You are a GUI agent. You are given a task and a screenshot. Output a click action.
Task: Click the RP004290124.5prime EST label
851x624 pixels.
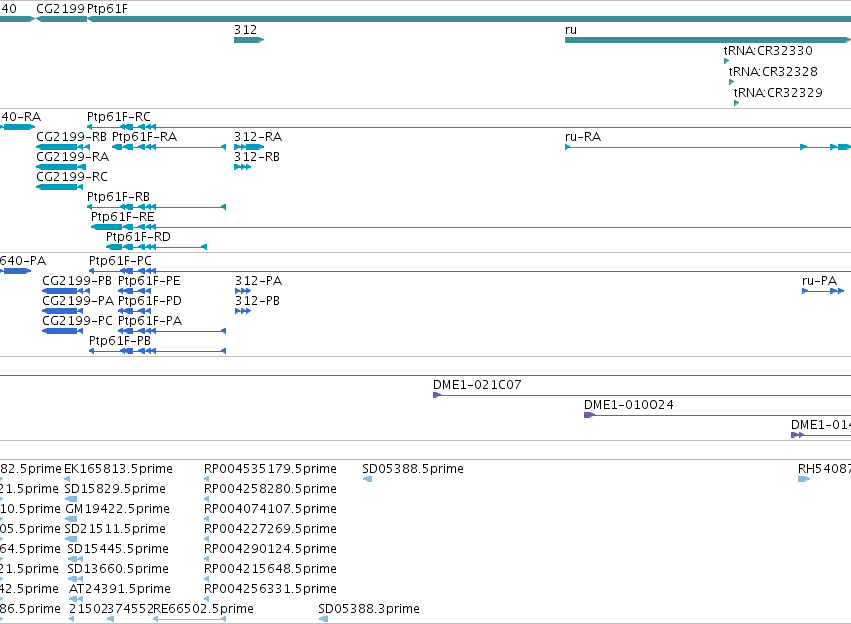(270, 549)
